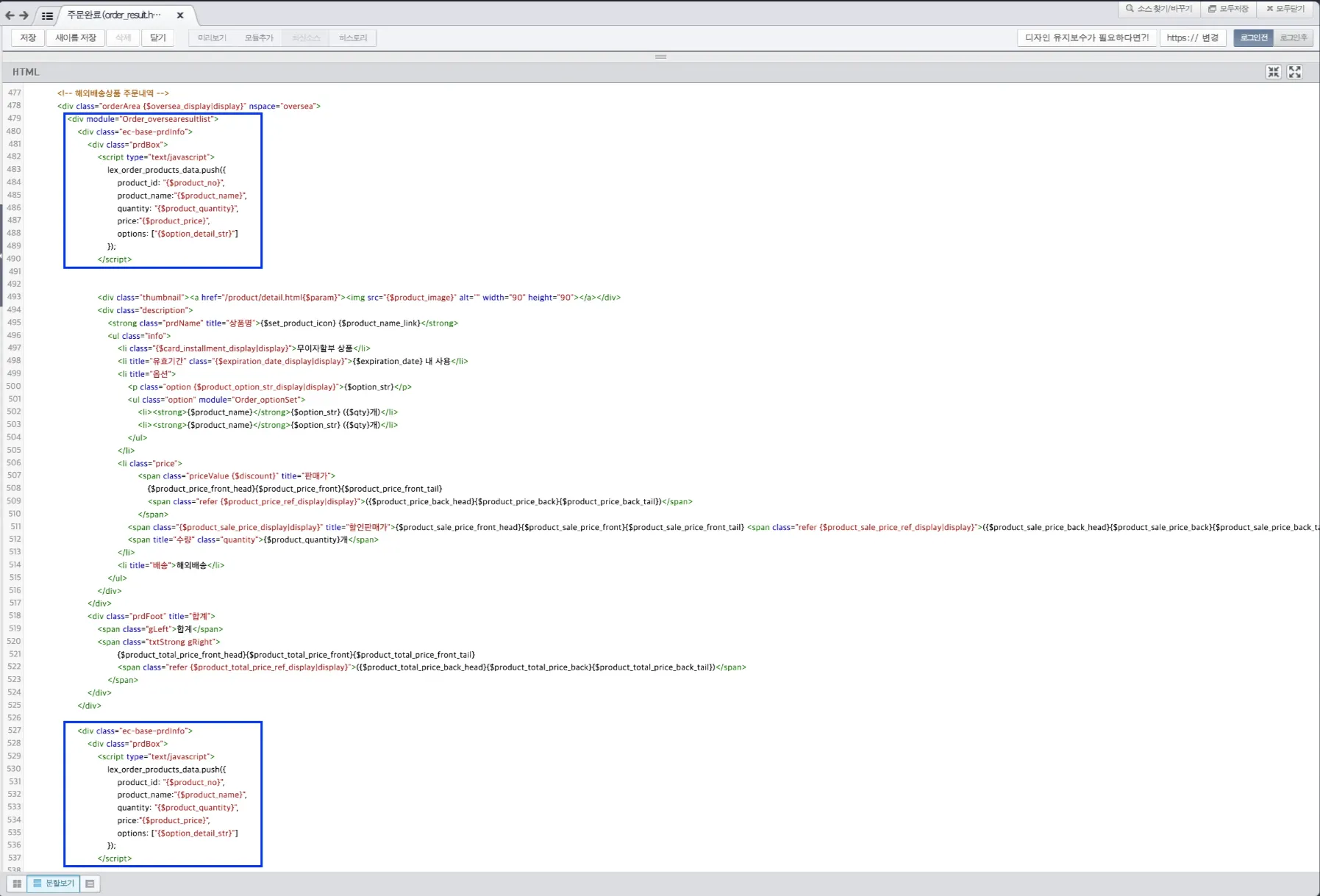This screenshot has width=1320, height=896.
Task: Click the HTML panel header label
Action: tap(26, 72)
